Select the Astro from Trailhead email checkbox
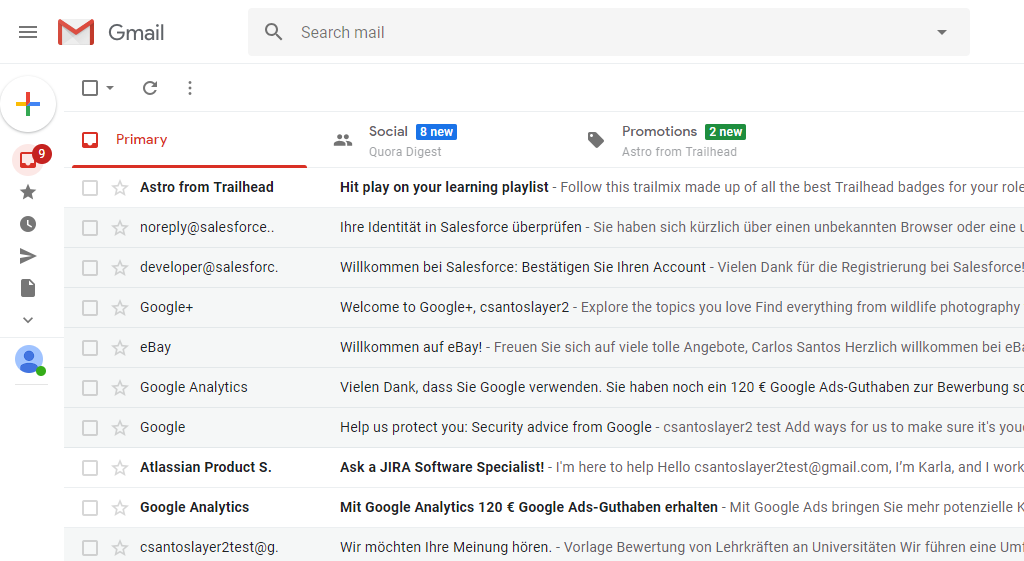1024x561 pixels. coord(90,188)
